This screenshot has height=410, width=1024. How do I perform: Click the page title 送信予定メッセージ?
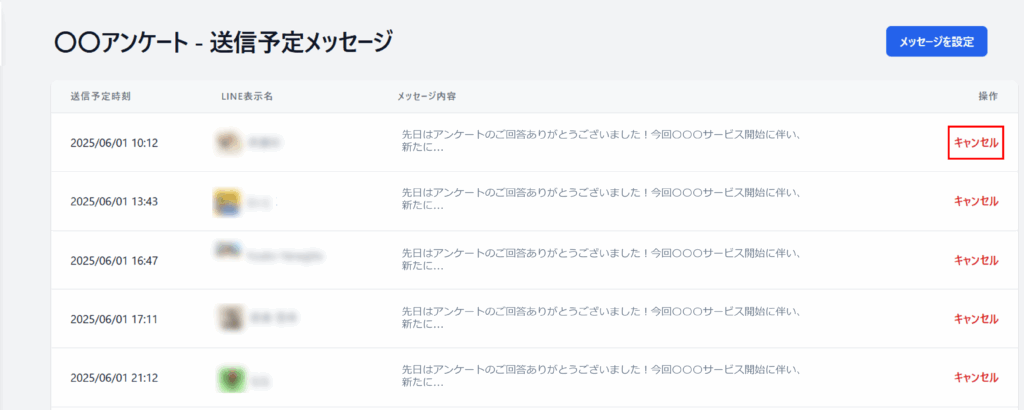tap(302, 43)
